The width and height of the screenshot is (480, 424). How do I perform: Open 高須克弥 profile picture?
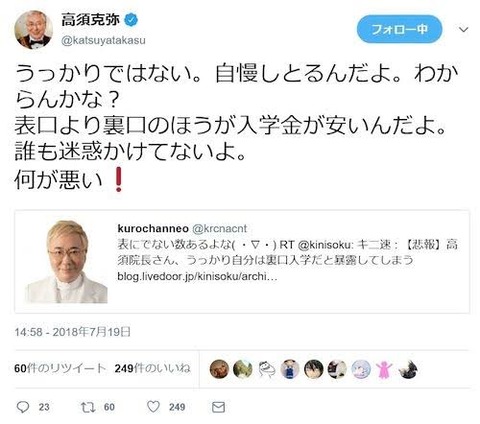coord(33,30)
